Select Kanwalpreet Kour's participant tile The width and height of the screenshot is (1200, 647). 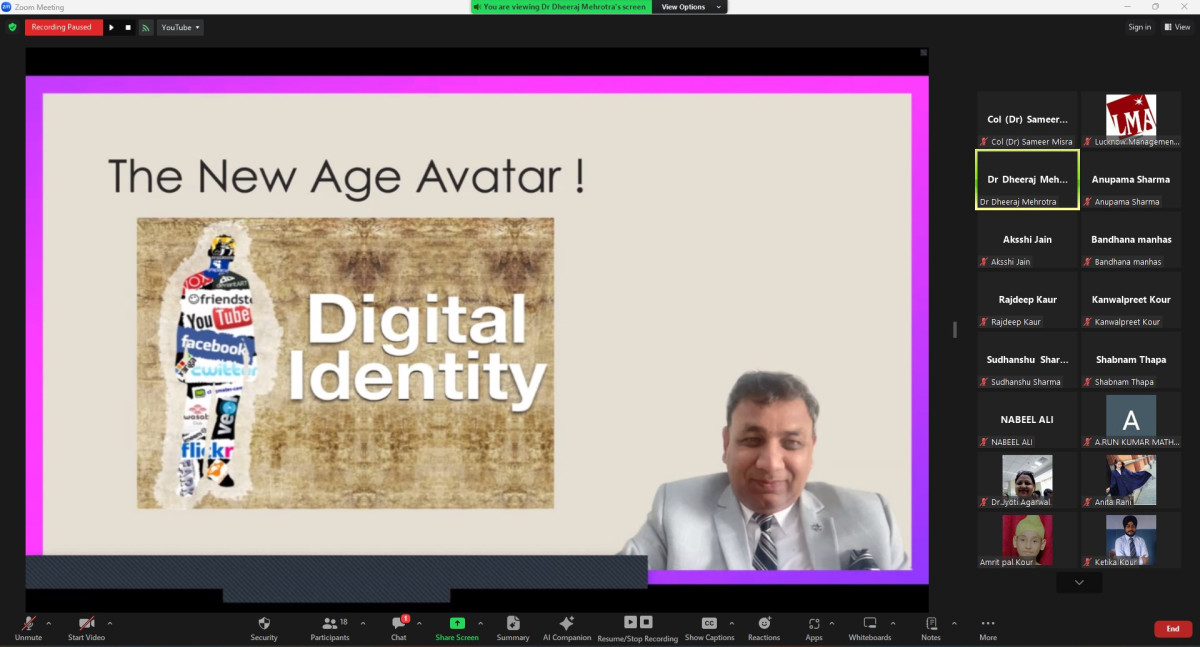pos(1131,300)
